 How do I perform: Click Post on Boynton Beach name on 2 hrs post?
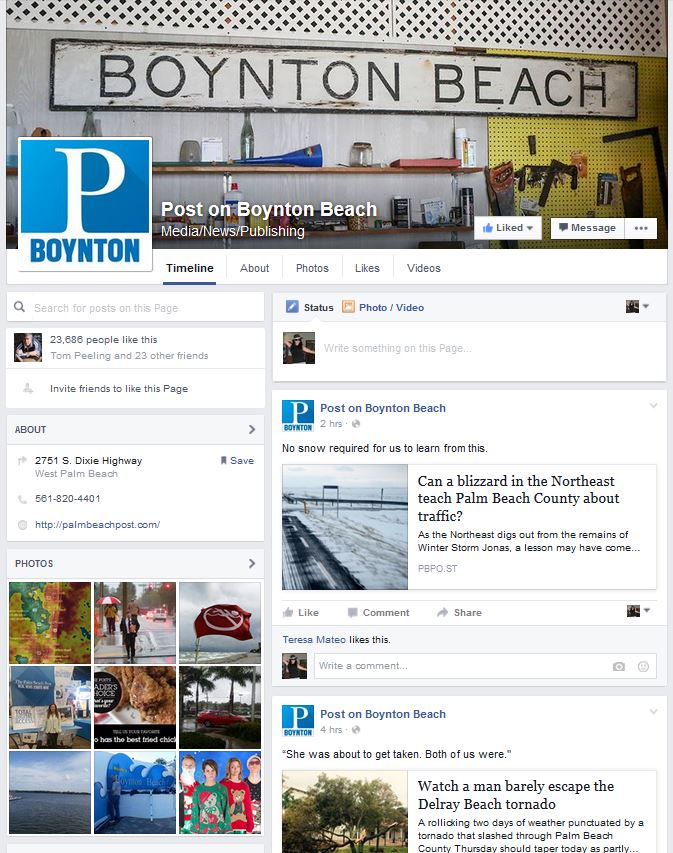pos(382,408)
